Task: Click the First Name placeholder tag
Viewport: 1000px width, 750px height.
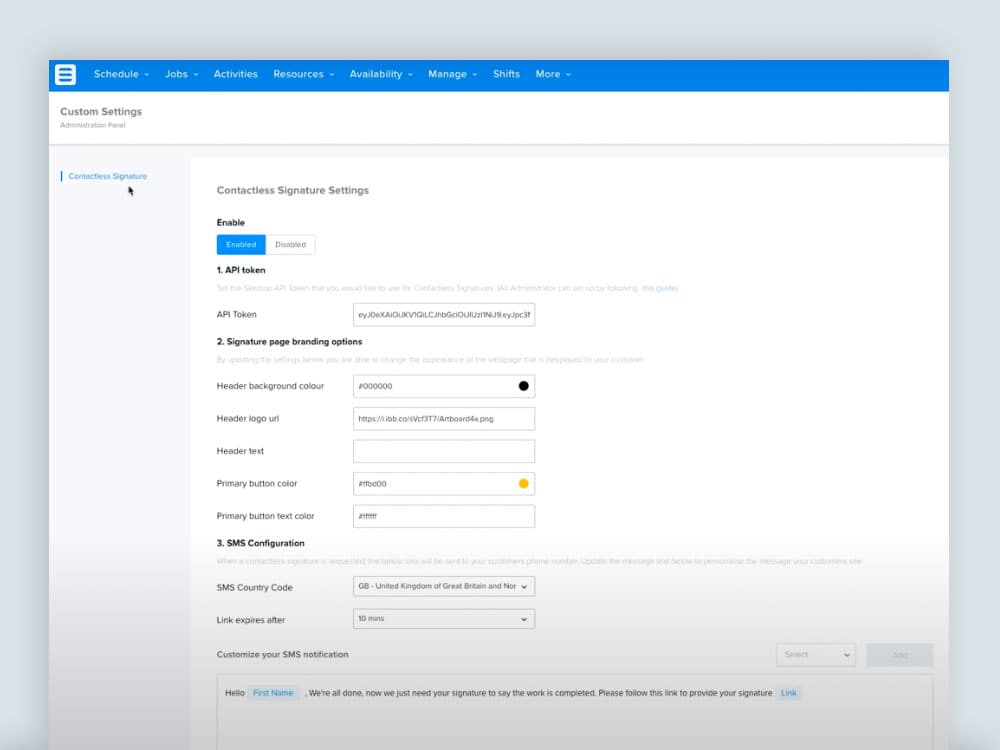Action: tap(273, 693)
